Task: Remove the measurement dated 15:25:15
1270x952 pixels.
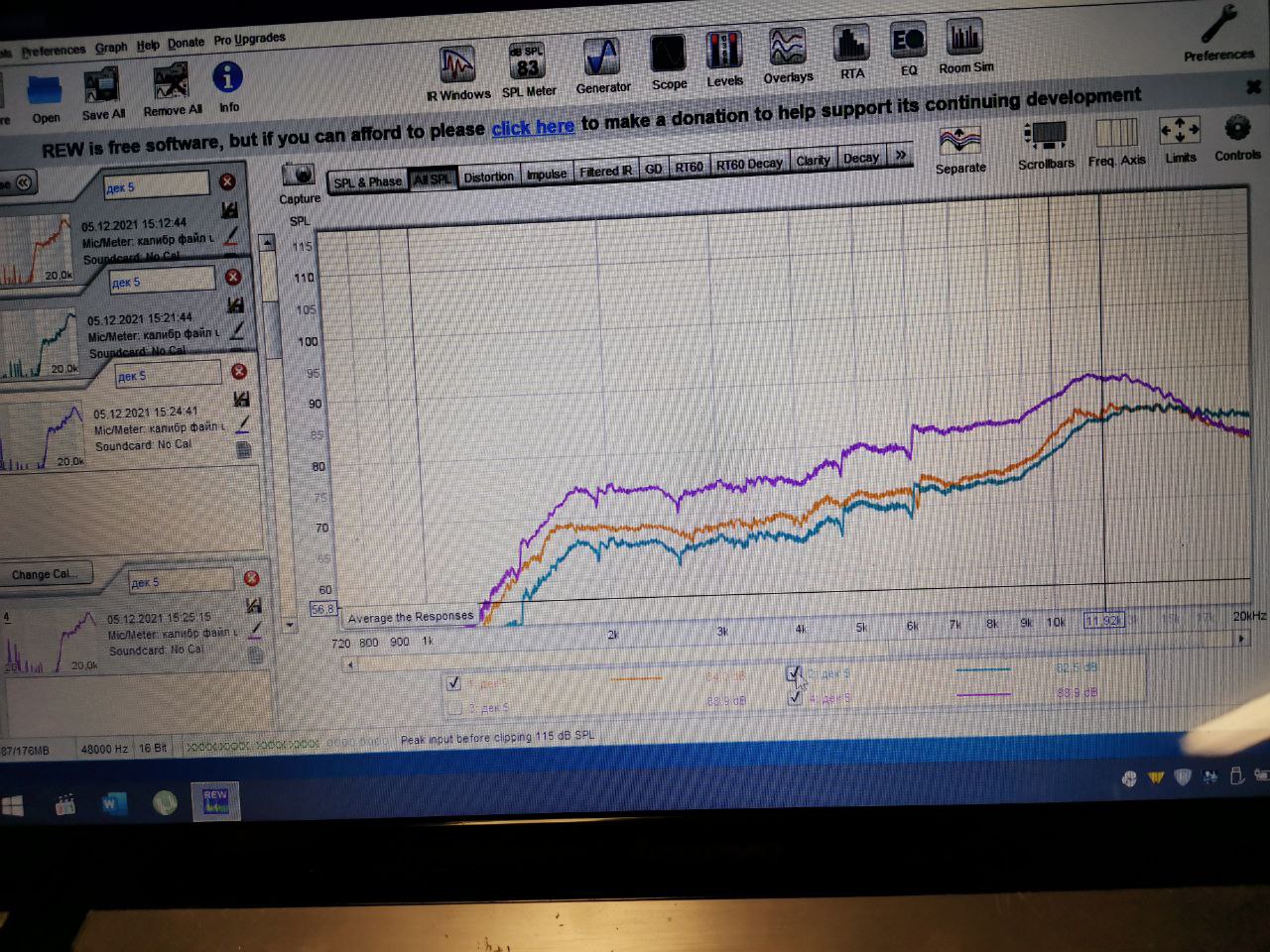Action: 251,578
